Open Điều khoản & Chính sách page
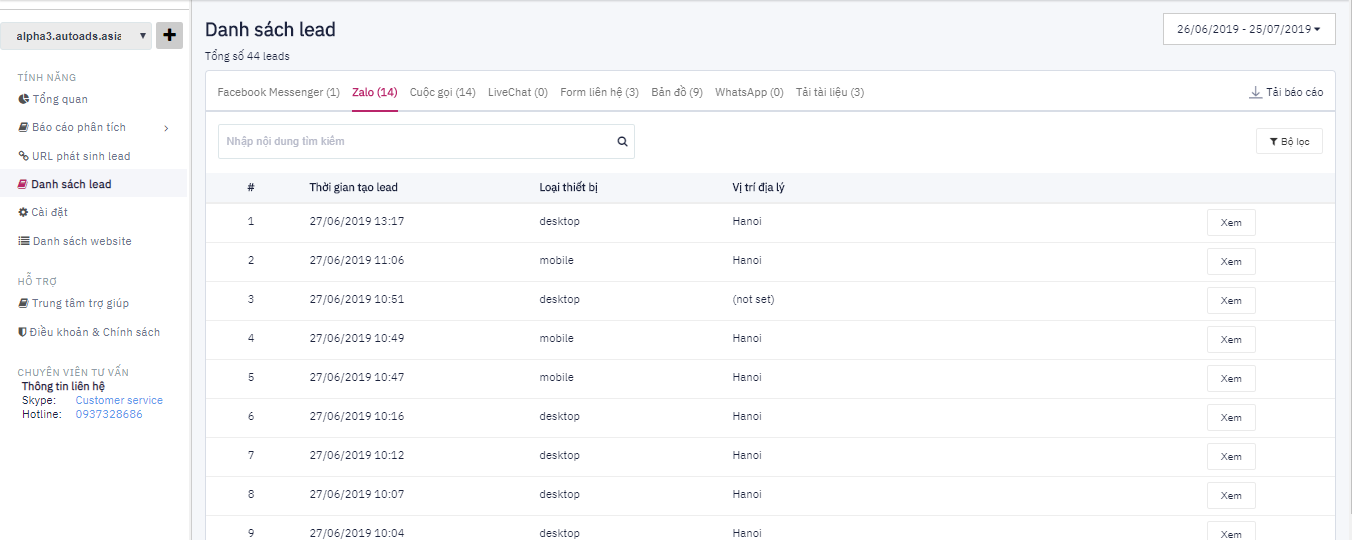Viewport: 1352px width, 540px height. [95, 332]
